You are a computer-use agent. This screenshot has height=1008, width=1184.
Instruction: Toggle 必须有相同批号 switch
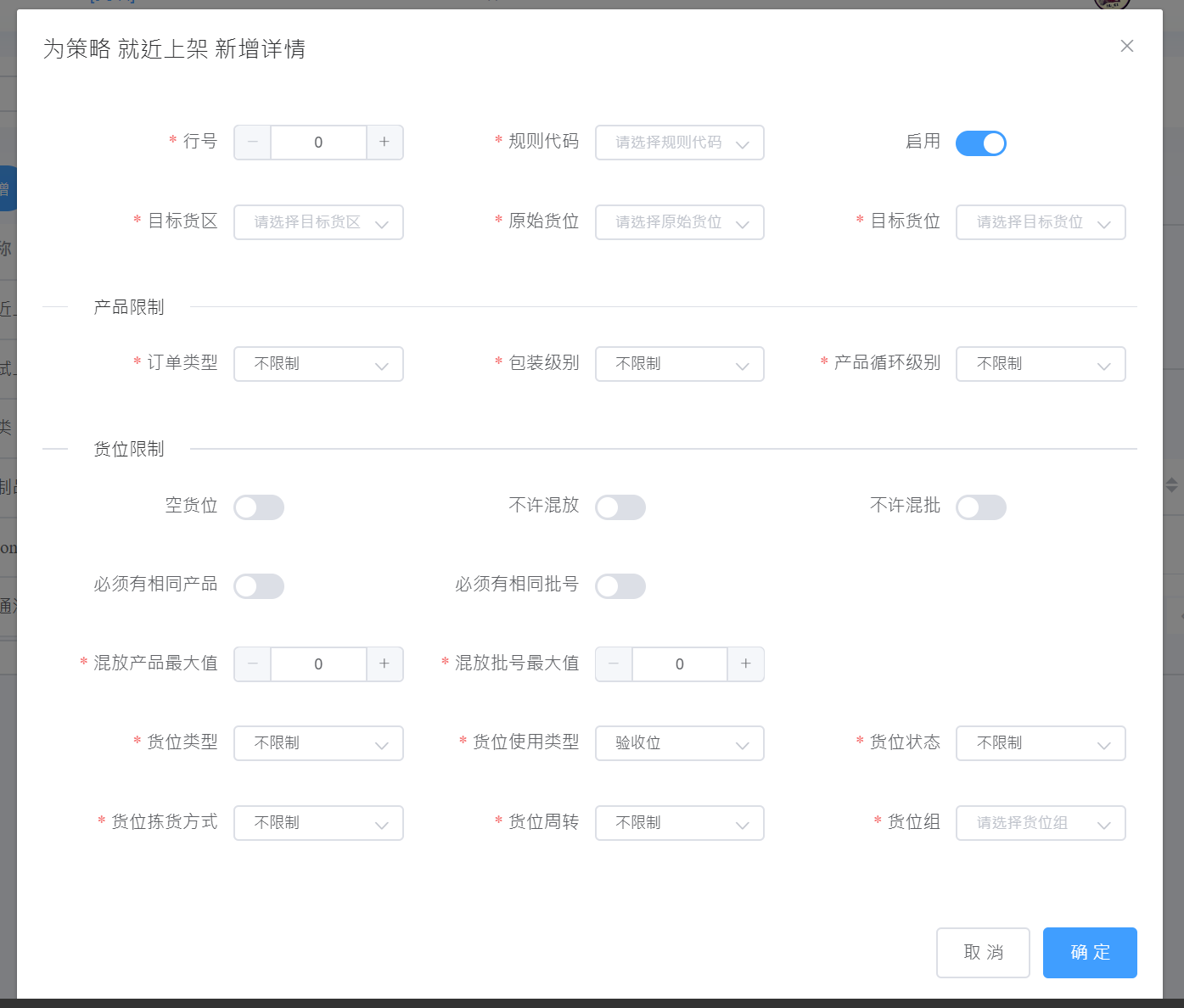[x=620, y=586]
